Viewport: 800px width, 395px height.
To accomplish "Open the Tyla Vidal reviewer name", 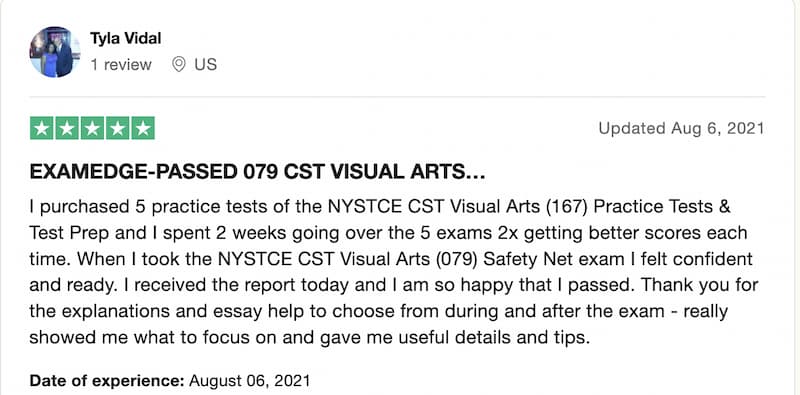I will click(x=126, y=38).
